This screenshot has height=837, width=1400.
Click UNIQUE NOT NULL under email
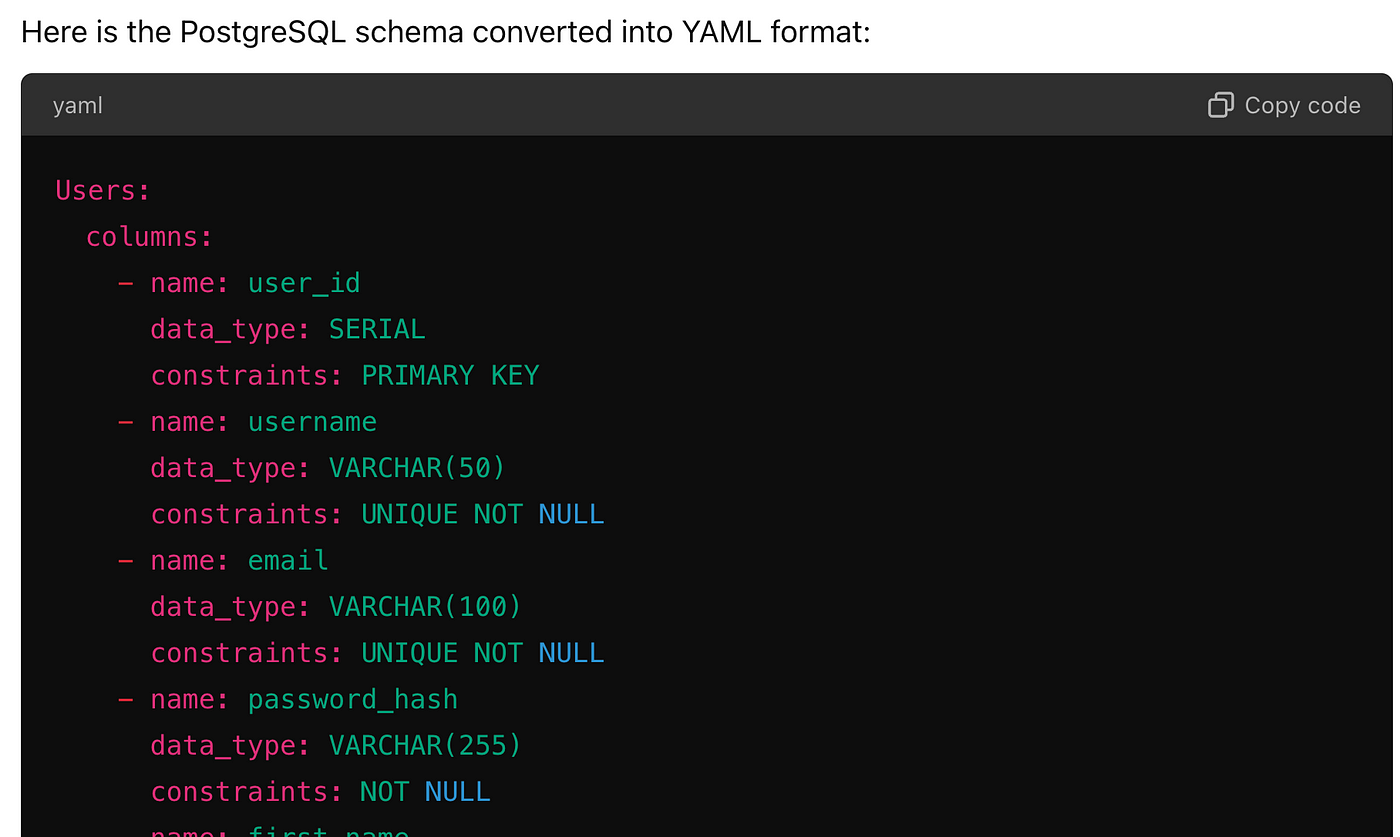tap(482, 652)
